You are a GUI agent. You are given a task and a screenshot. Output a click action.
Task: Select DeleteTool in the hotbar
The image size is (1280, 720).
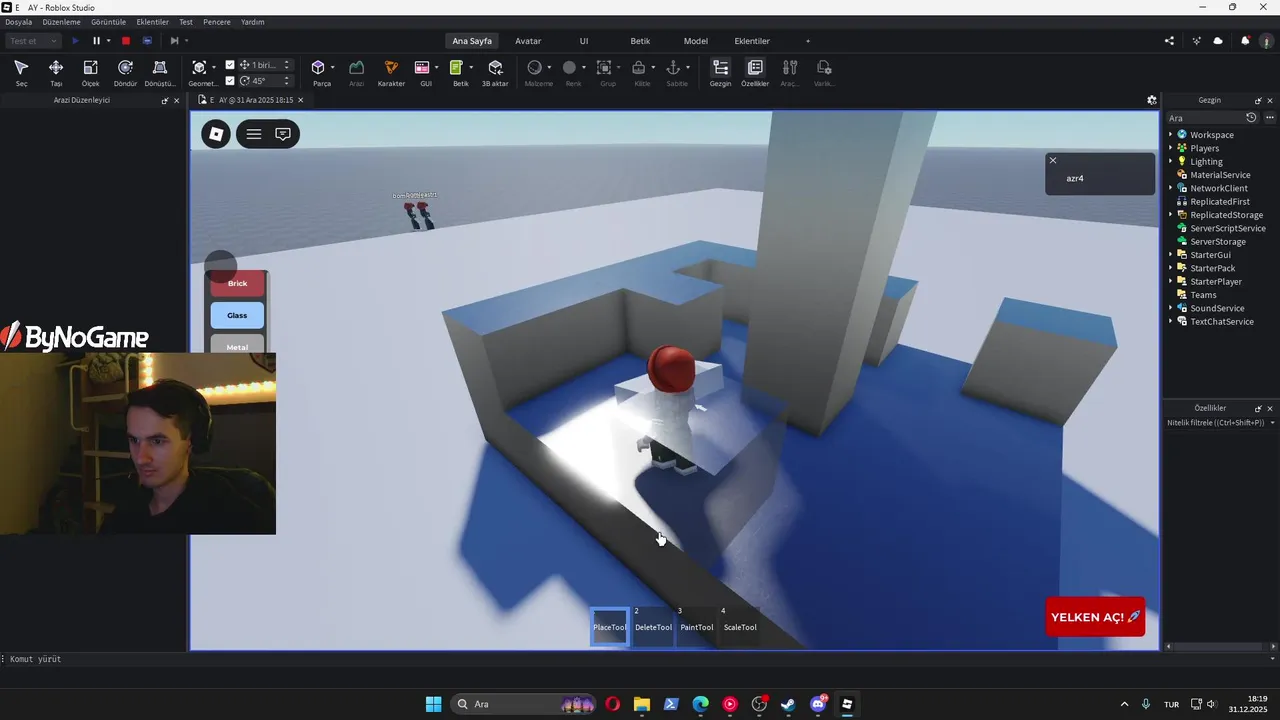pos(653,626)
